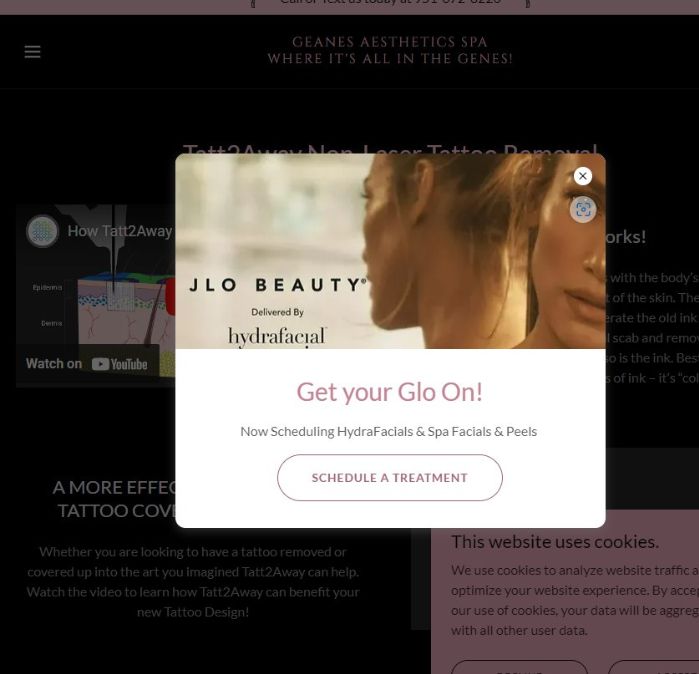The image size is (699, 674).
Task: Open the hamburger navigation menu
Action: click(33, 52)
